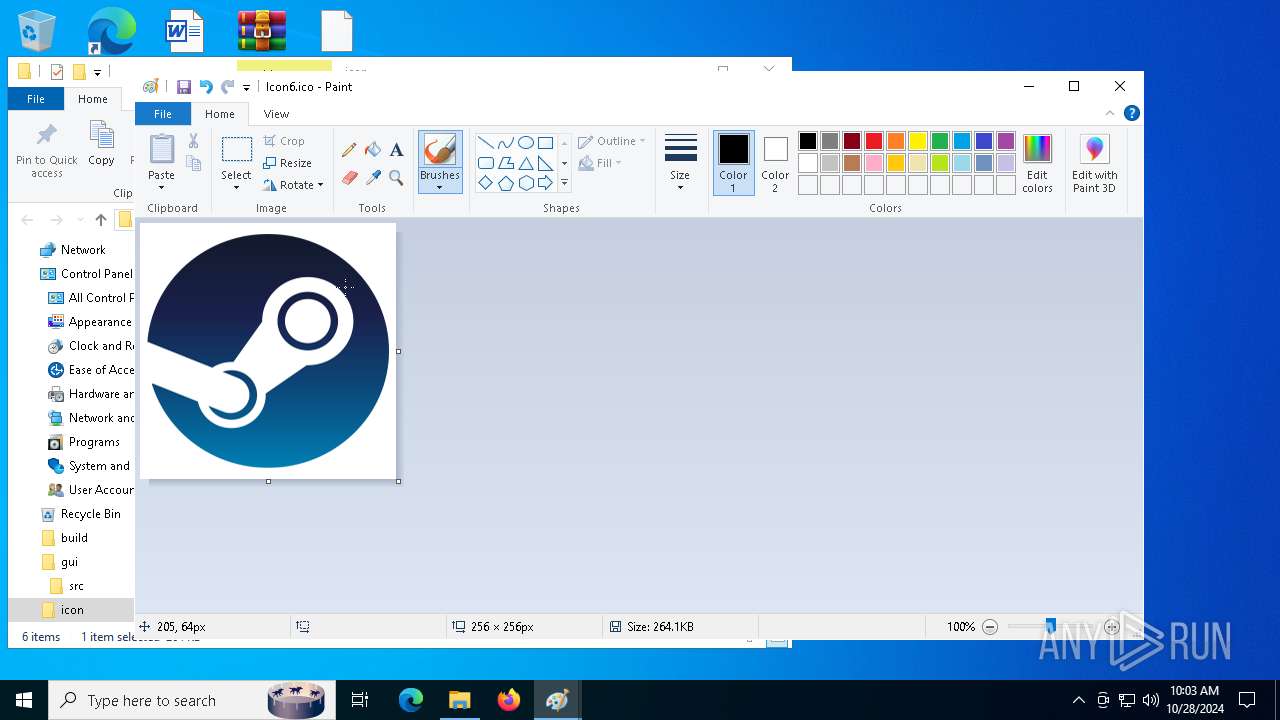Open File tab in File Explorer
This screenshot has height=720, width=1280.
pos(36,99)
